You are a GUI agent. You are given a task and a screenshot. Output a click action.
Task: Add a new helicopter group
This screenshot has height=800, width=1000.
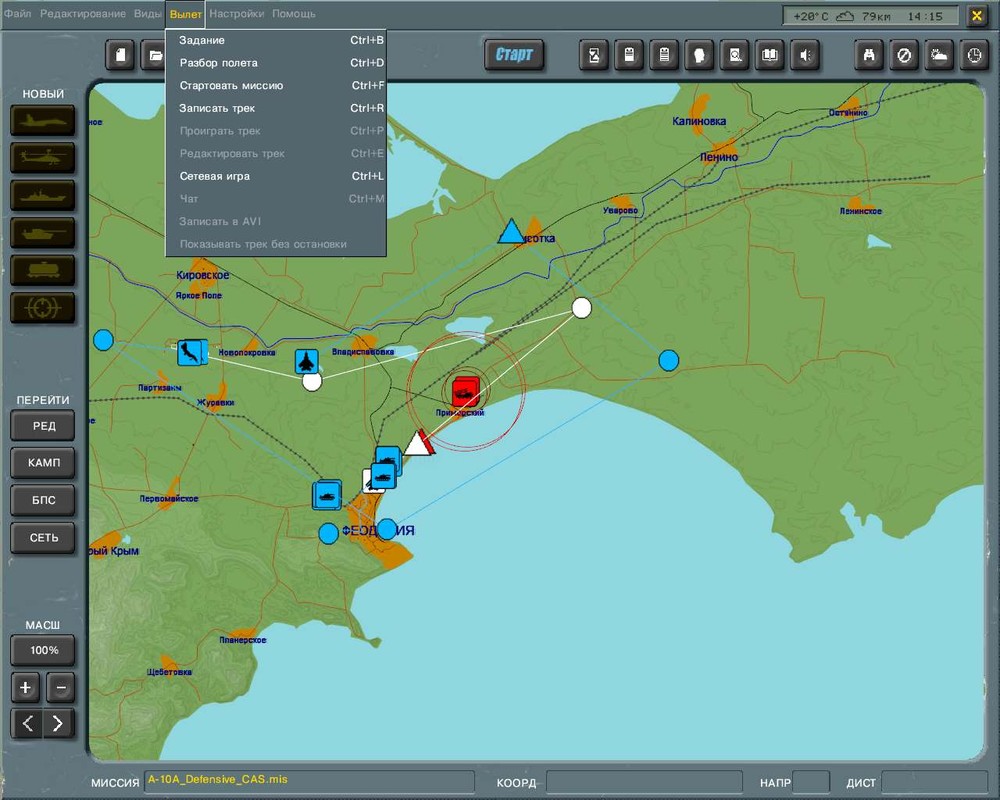point(43,158)
